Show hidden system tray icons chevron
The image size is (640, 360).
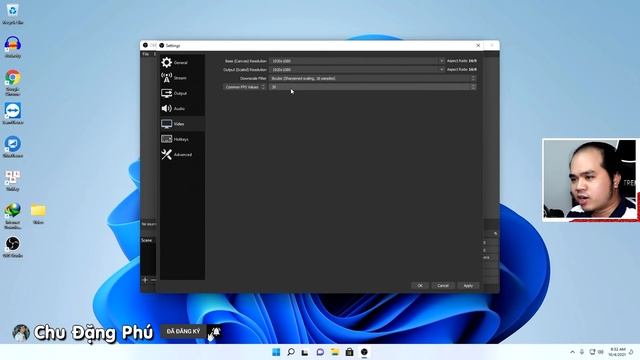pyautogui.click(x=572, y=352)
